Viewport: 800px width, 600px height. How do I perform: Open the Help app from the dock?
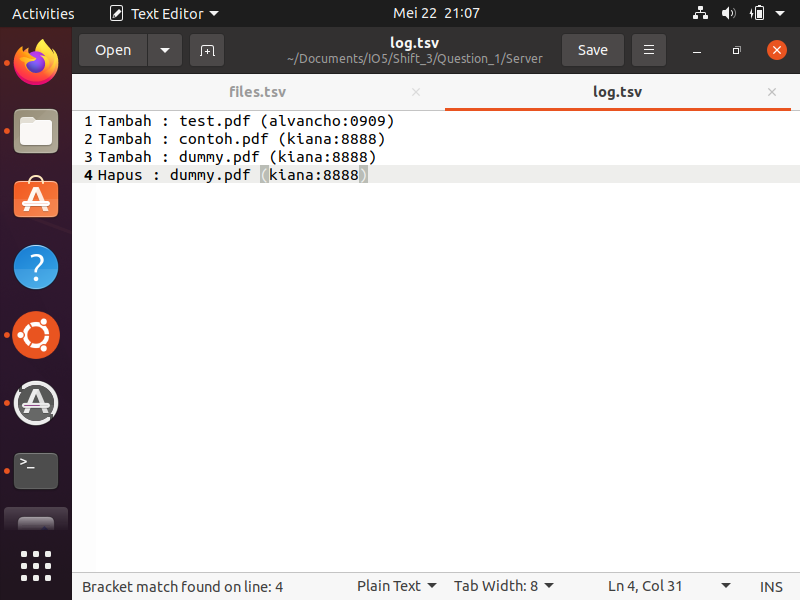pos(35,267)
